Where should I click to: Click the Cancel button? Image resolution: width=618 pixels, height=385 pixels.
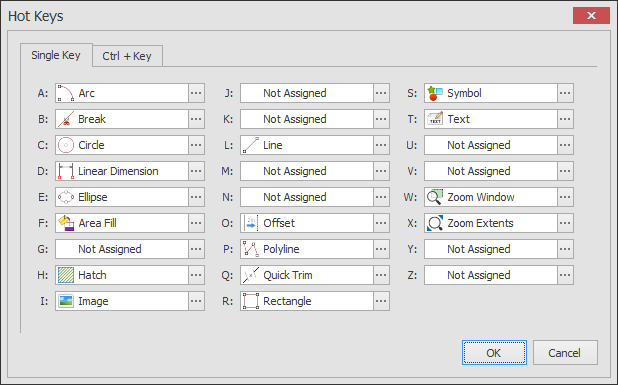tap(565, 353)
